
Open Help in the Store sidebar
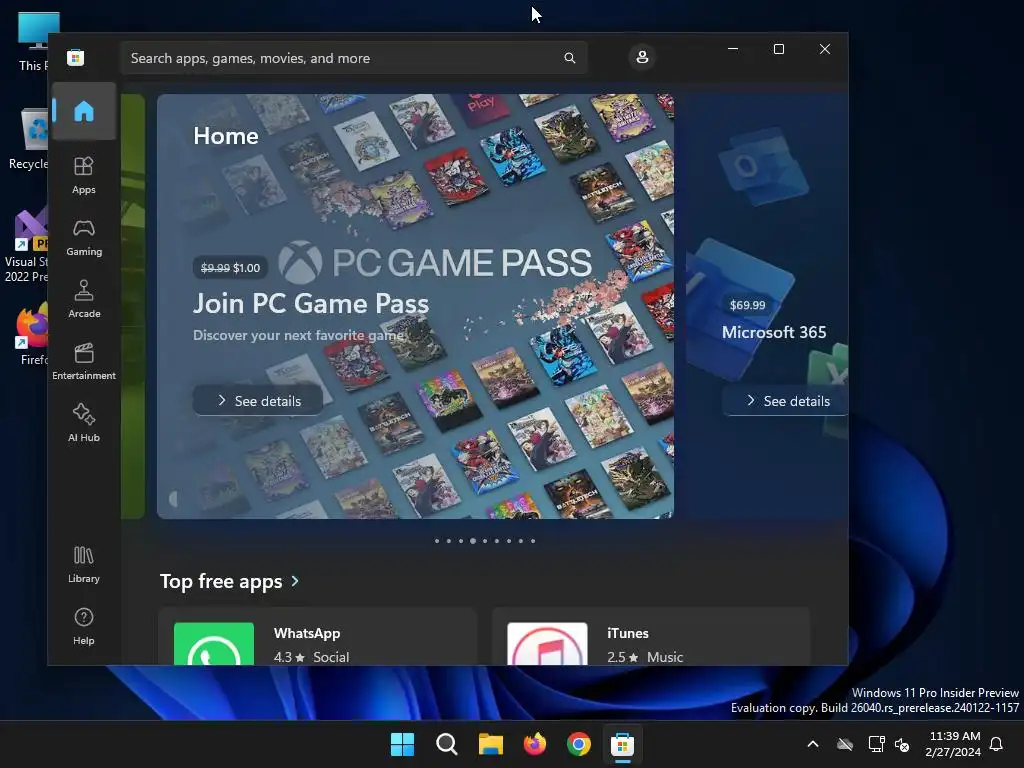[84, 626]
